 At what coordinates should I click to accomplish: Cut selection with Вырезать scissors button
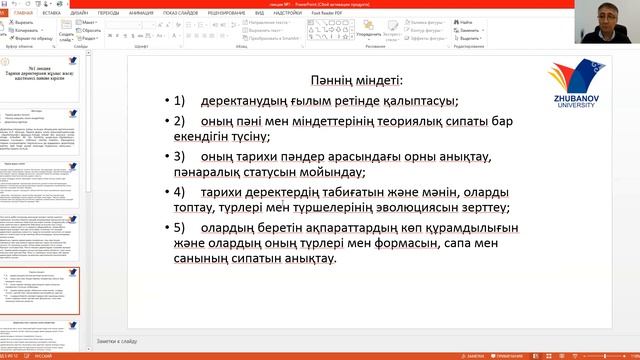click(x=21, y=22)
